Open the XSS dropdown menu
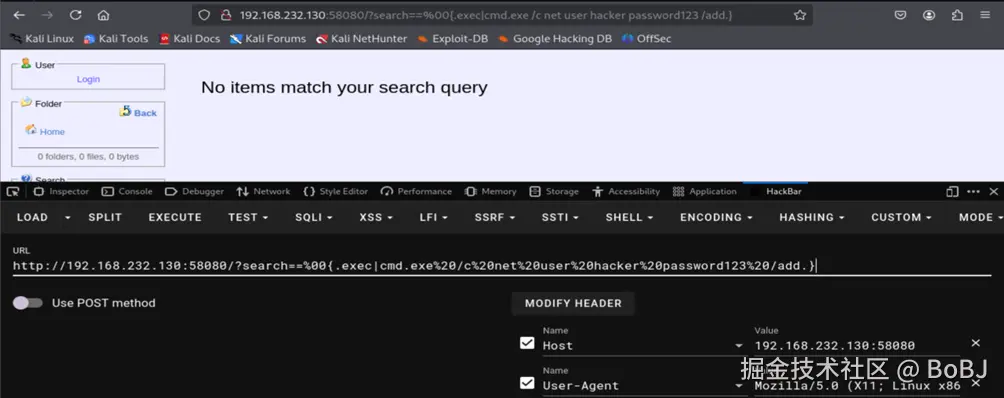This screenshot has height=398, width=1004. 375,218
